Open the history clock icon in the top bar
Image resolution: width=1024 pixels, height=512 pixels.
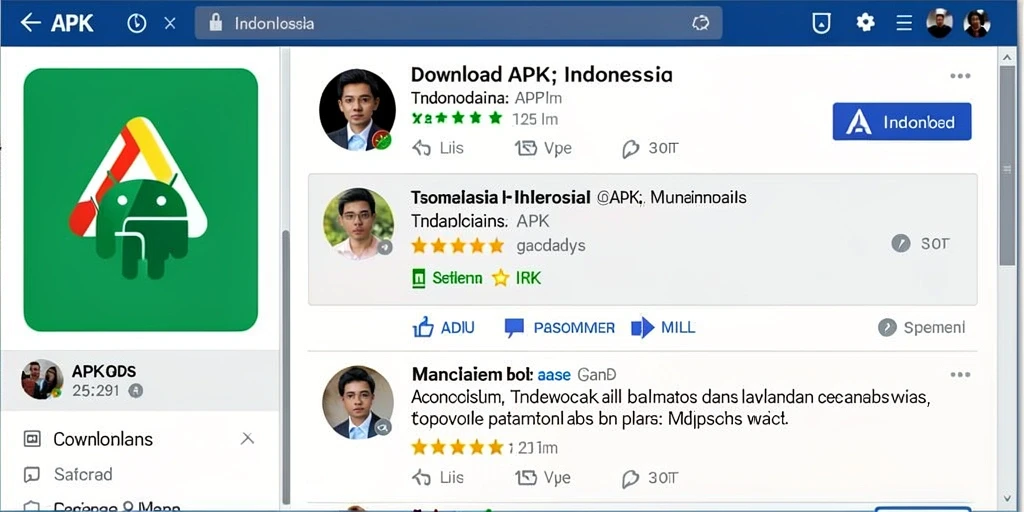coord(136,24)
